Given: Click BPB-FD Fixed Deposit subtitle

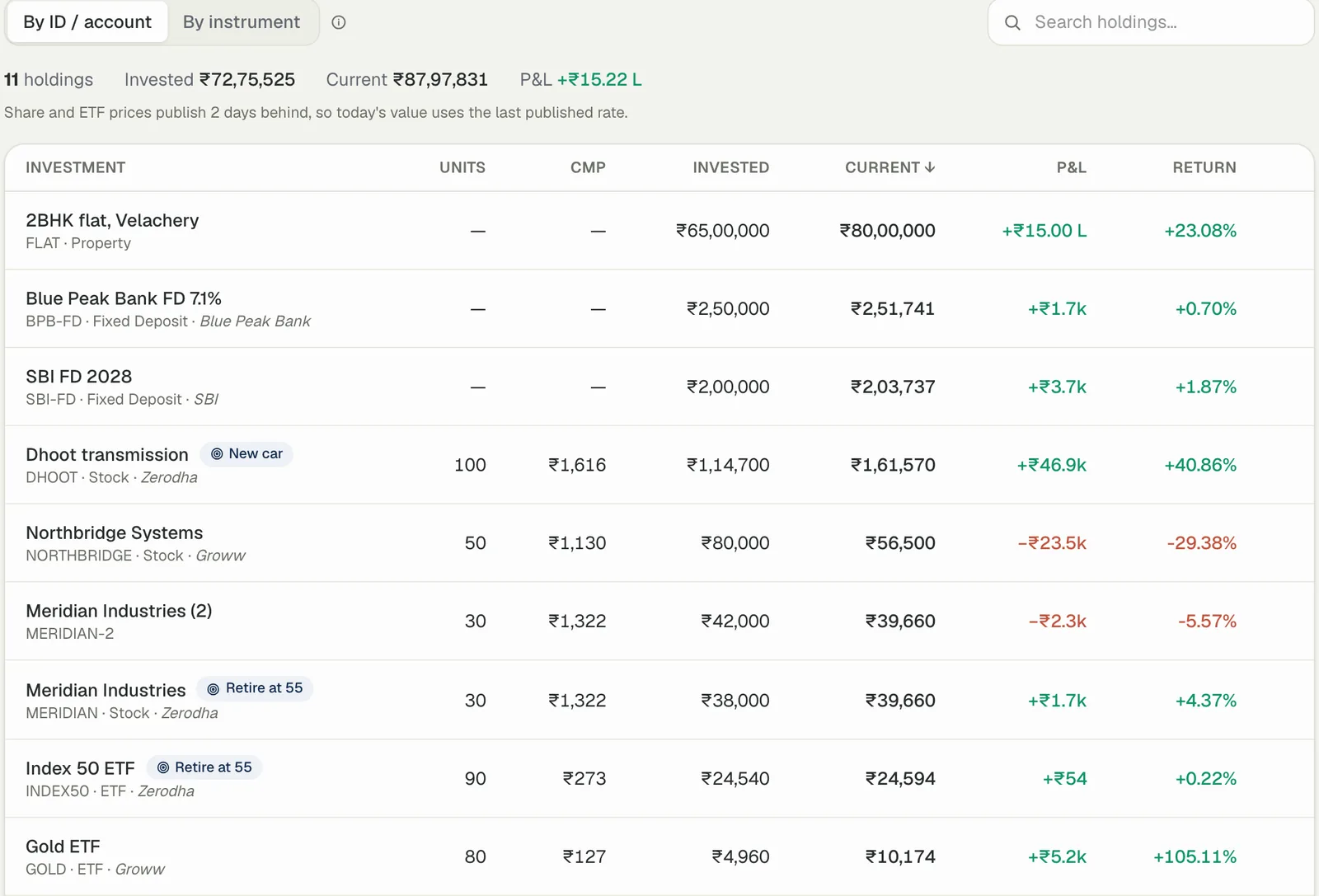Looking at the screenshot, I should (168, 321).
